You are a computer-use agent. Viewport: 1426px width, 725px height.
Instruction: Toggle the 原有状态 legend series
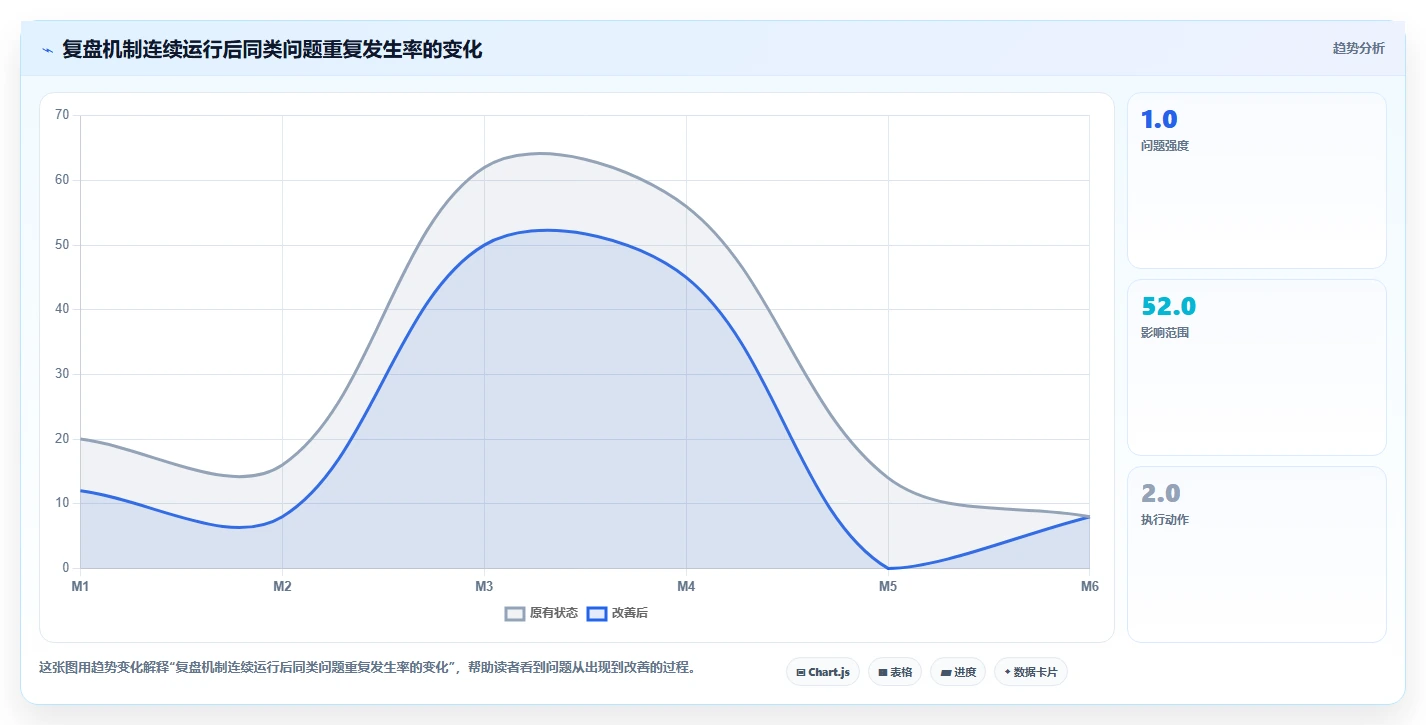pos(541,613)
